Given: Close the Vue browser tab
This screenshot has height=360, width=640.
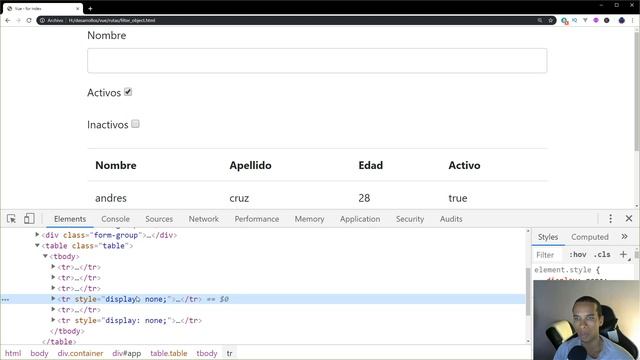Looking at the screenshot, I should tap(78, 8).
